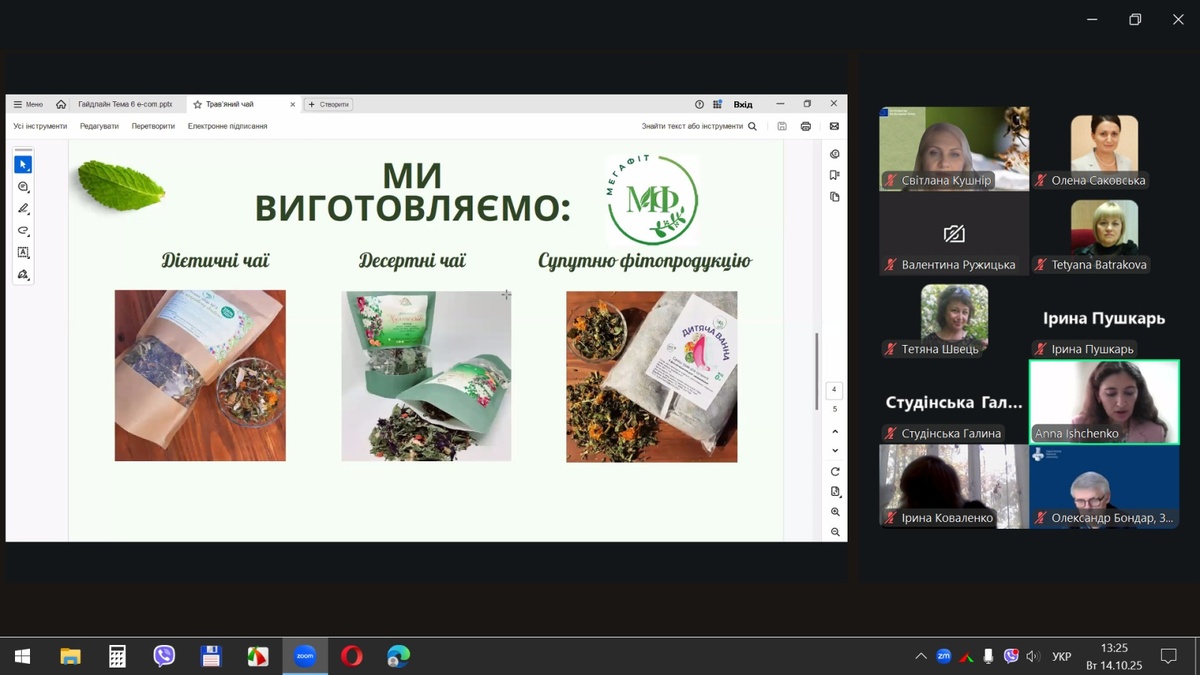1200x675 pixels.
Task: Click the print icon in Acrobat
Action: (x=806, y=127)
